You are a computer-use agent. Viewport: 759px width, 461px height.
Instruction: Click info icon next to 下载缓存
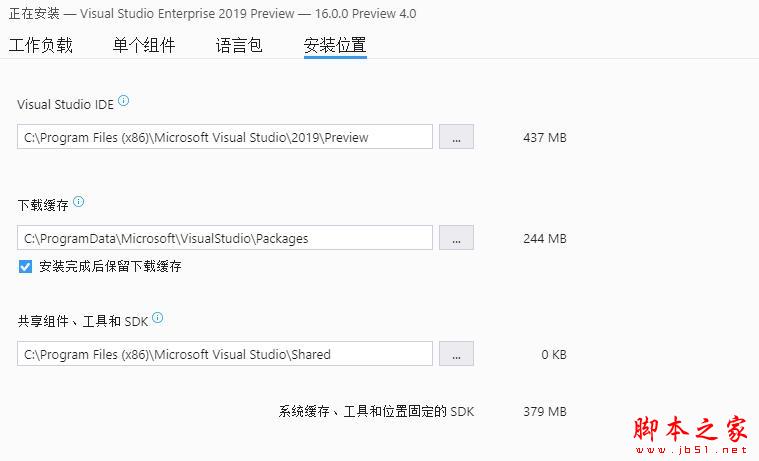click(79, 202)
